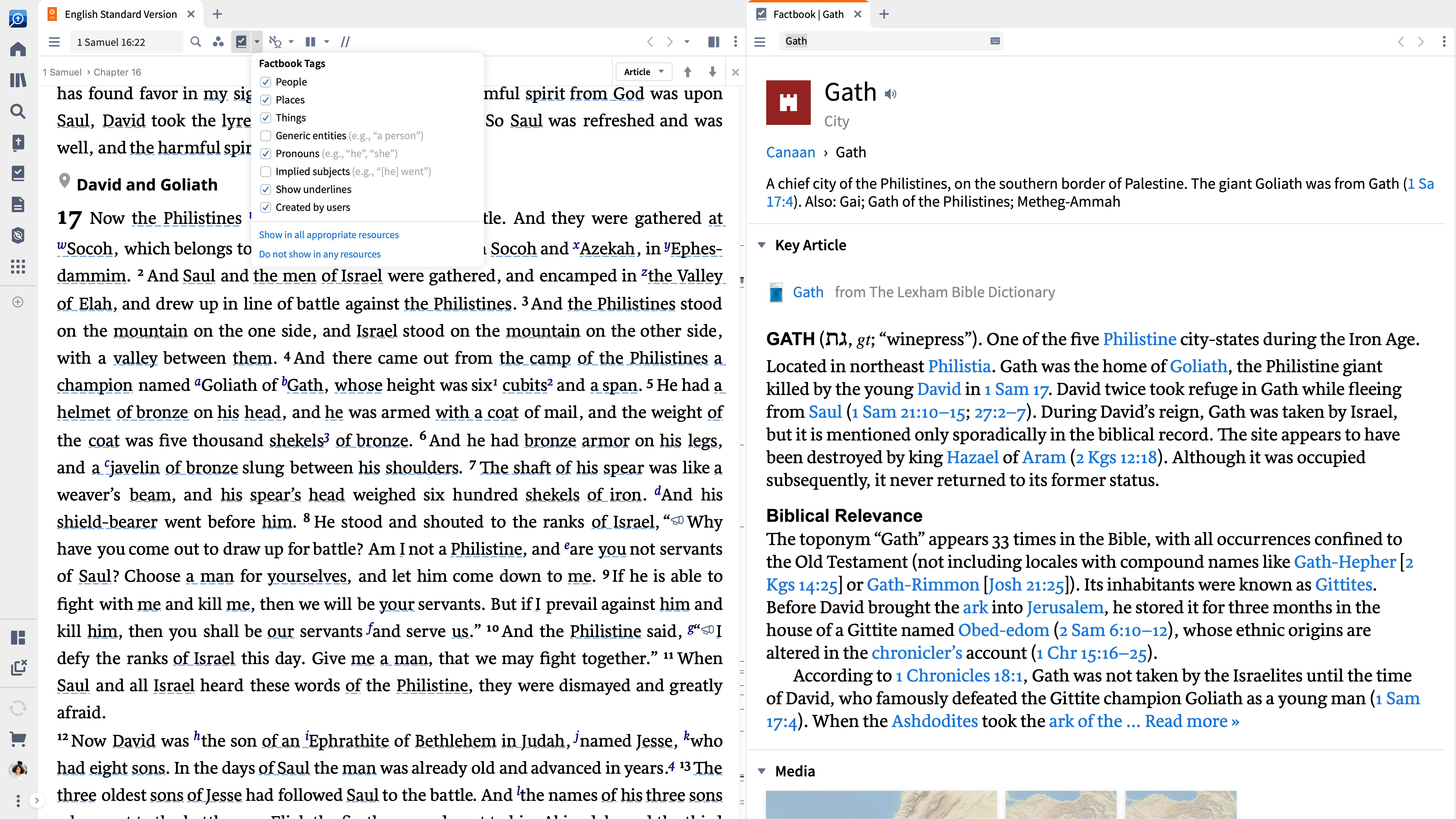Open the Article navigation dropdown
1456x819 pixels.
coord(644,72)
